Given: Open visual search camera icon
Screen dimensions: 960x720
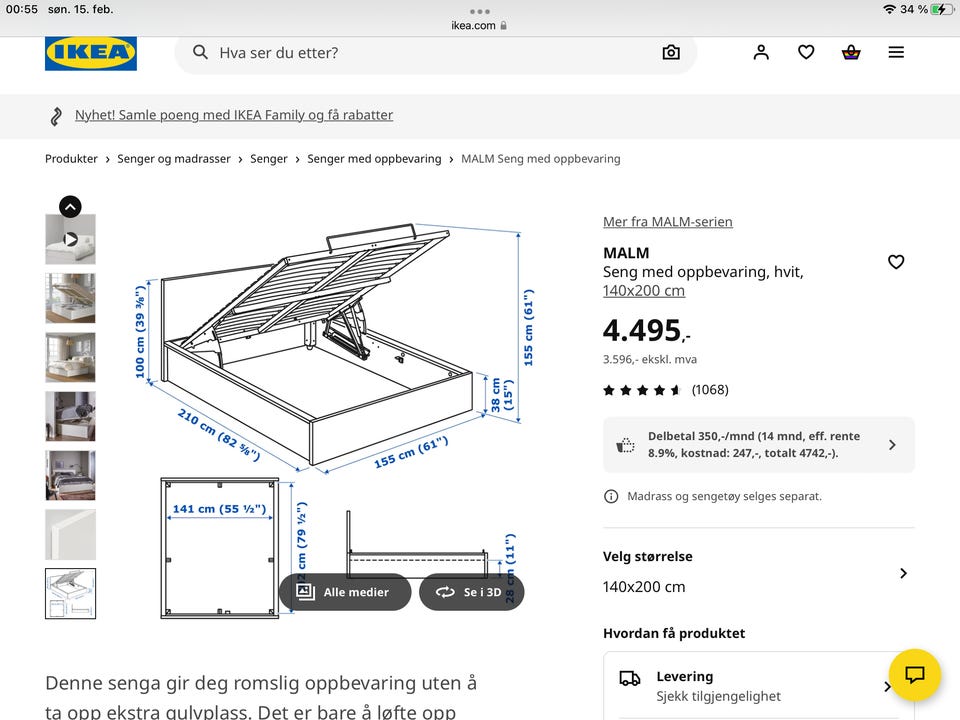Looking at the screenshot, I should click(671, 53).
